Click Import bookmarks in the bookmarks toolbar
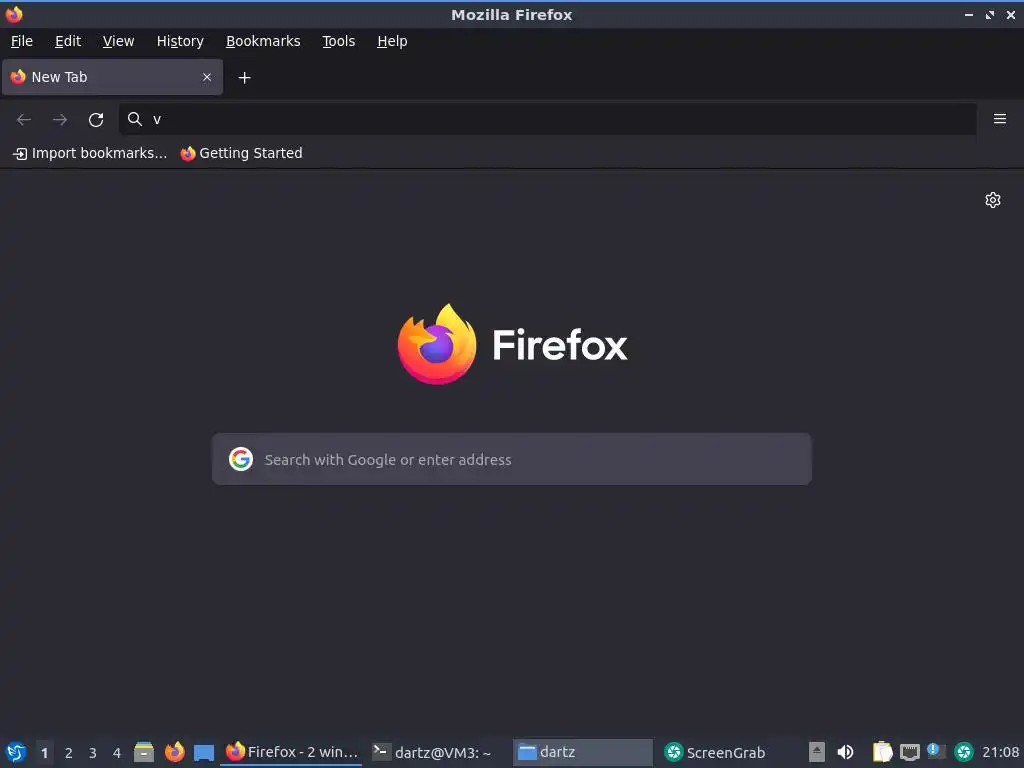This screenshot has height=768, width=1024. [x=90, y=153]
